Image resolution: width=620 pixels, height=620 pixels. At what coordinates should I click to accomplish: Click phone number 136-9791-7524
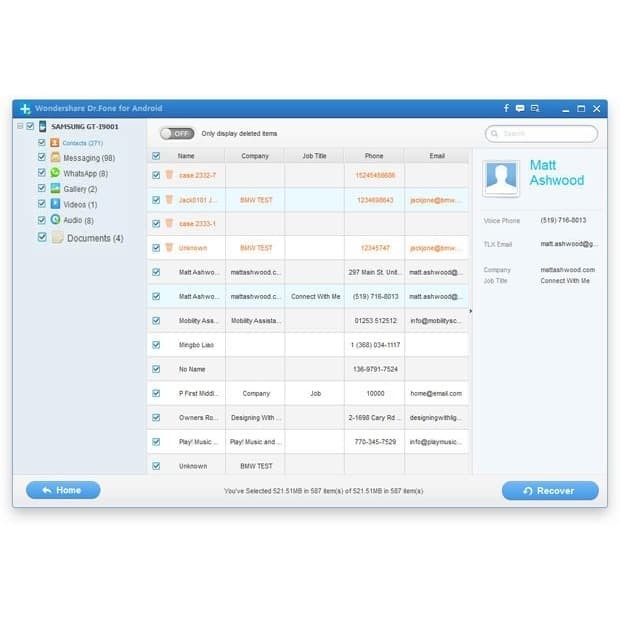[x=375, y=369]
